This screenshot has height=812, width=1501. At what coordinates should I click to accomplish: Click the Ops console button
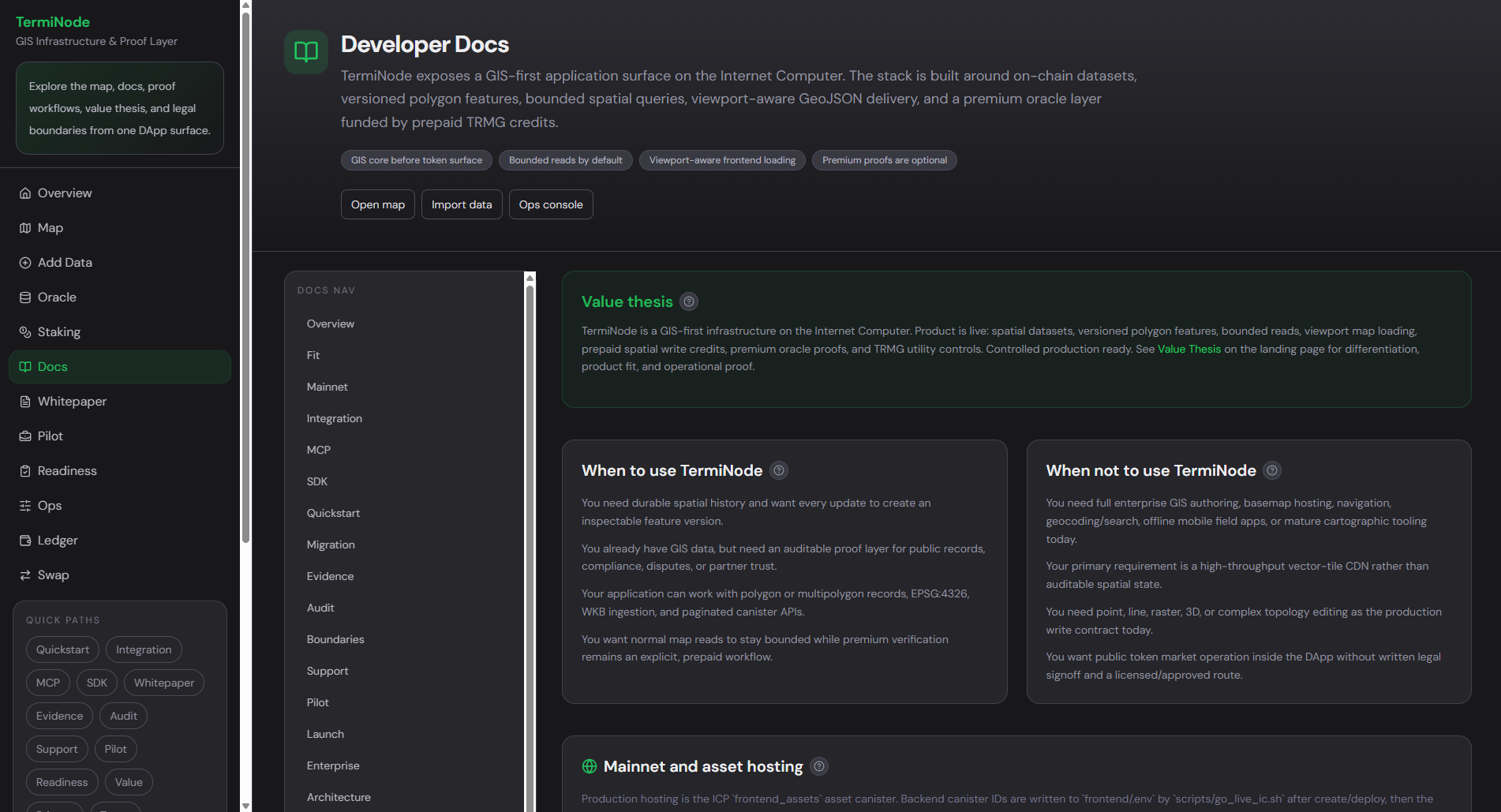pyautogui.click(x=551, y=204)
